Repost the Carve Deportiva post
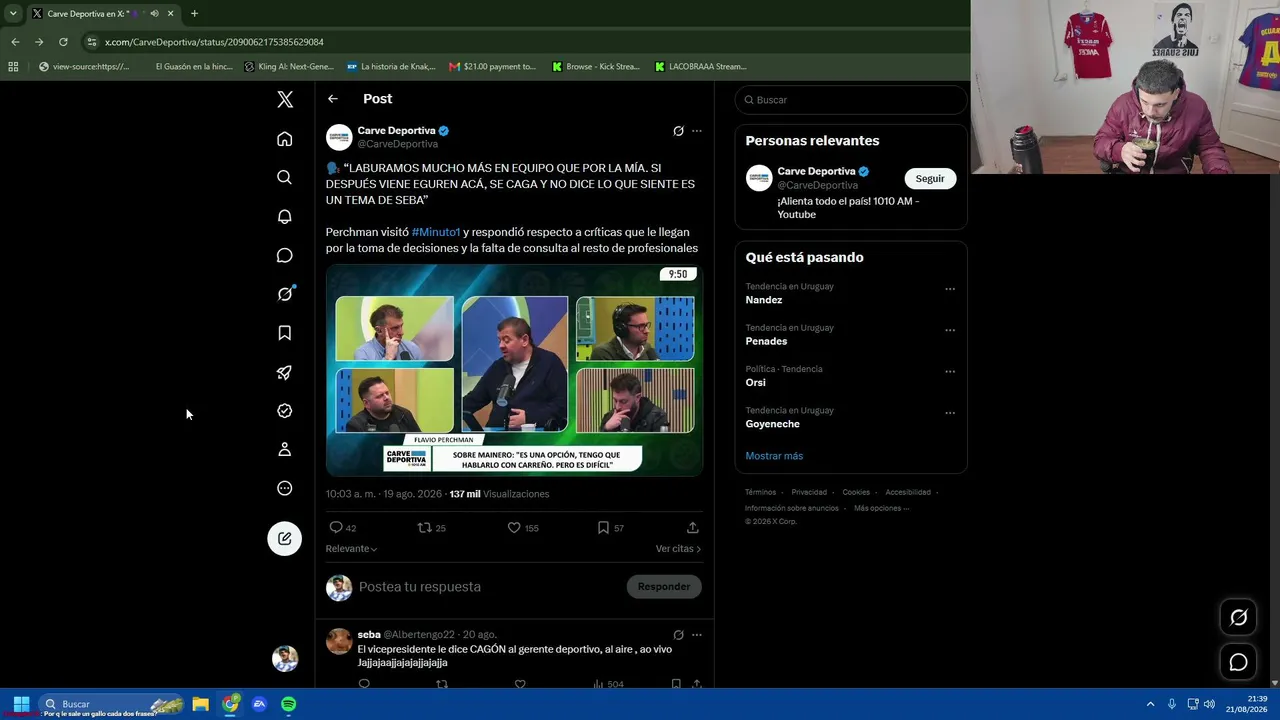1280x720 pixels. pos(424,527)
